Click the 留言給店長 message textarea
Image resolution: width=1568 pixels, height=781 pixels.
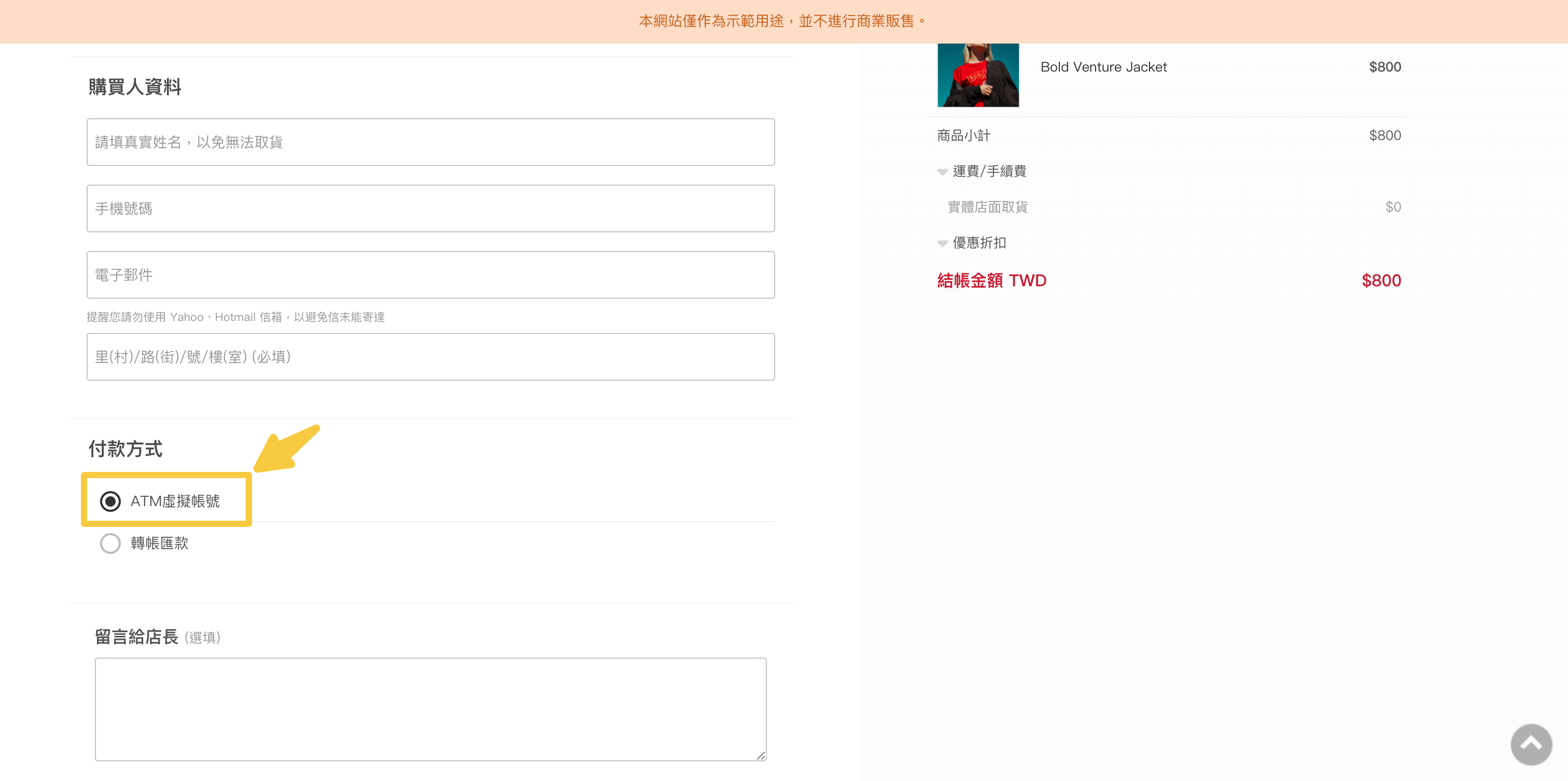pos(430,708)
